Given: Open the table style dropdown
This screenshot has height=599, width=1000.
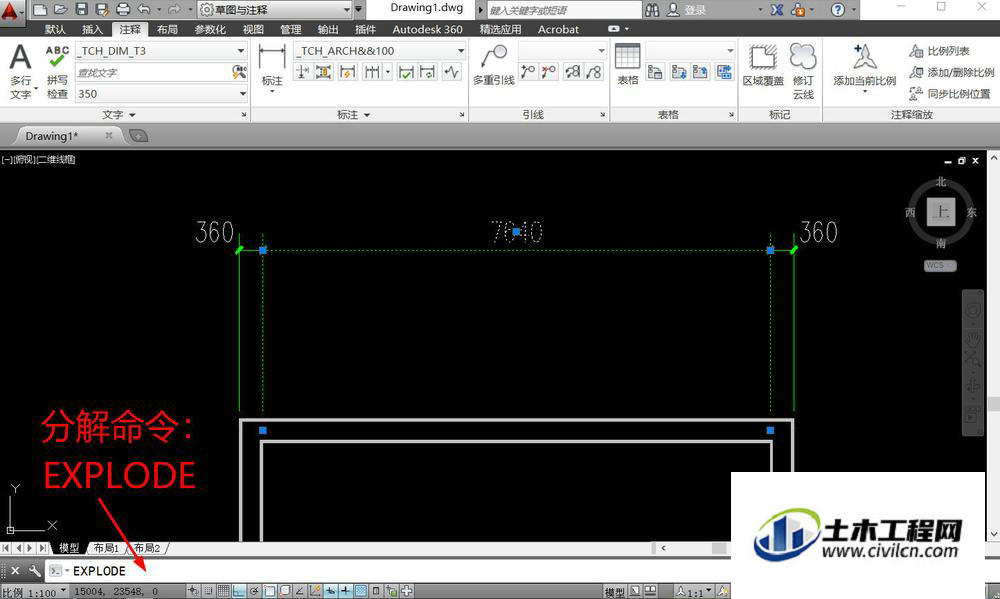Looking at the screenshot, I should [x=730, y=50].
